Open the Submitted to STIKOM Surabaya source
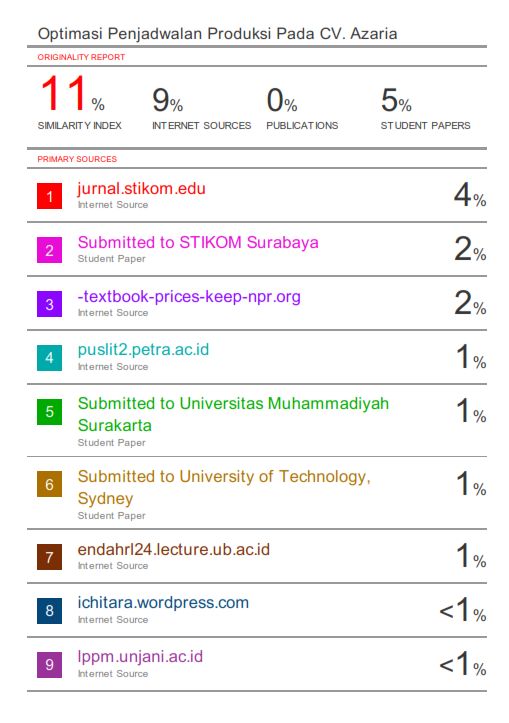The image size is (509, 723). tap(198, 243)
